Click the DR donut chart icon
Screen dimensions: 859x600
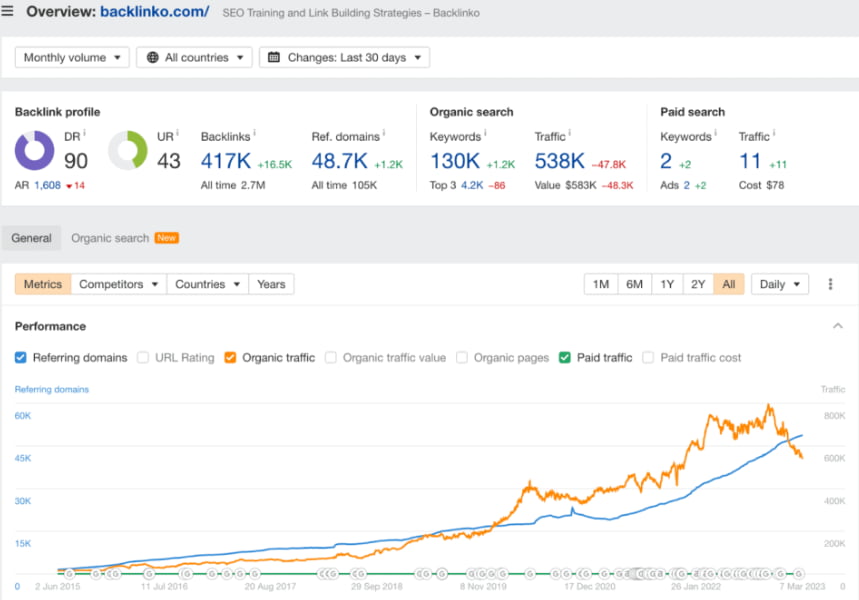coord(35,151)
